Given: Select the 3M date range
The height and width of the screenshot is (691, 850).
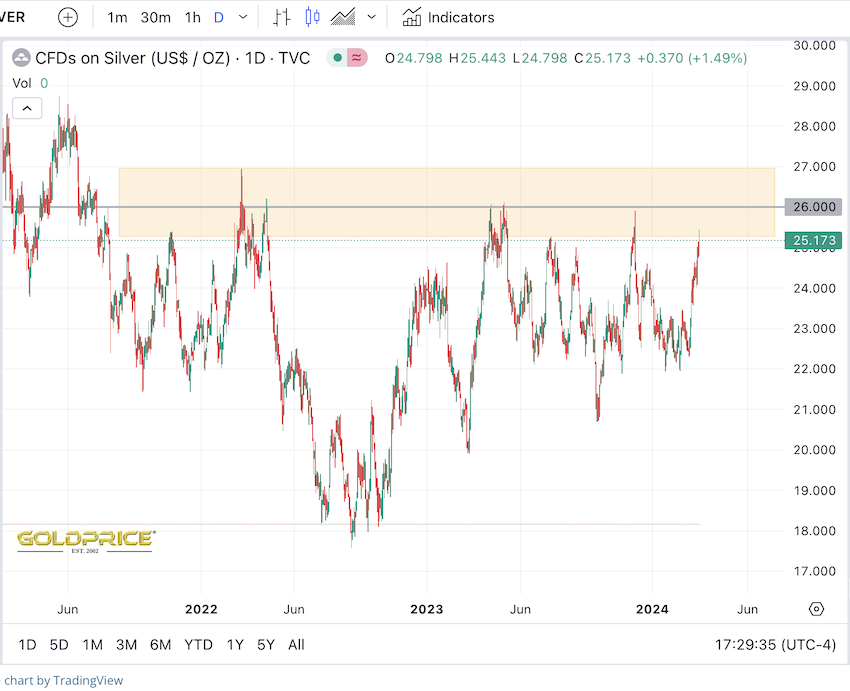Looking at the screenshot, I should (126, 645).
